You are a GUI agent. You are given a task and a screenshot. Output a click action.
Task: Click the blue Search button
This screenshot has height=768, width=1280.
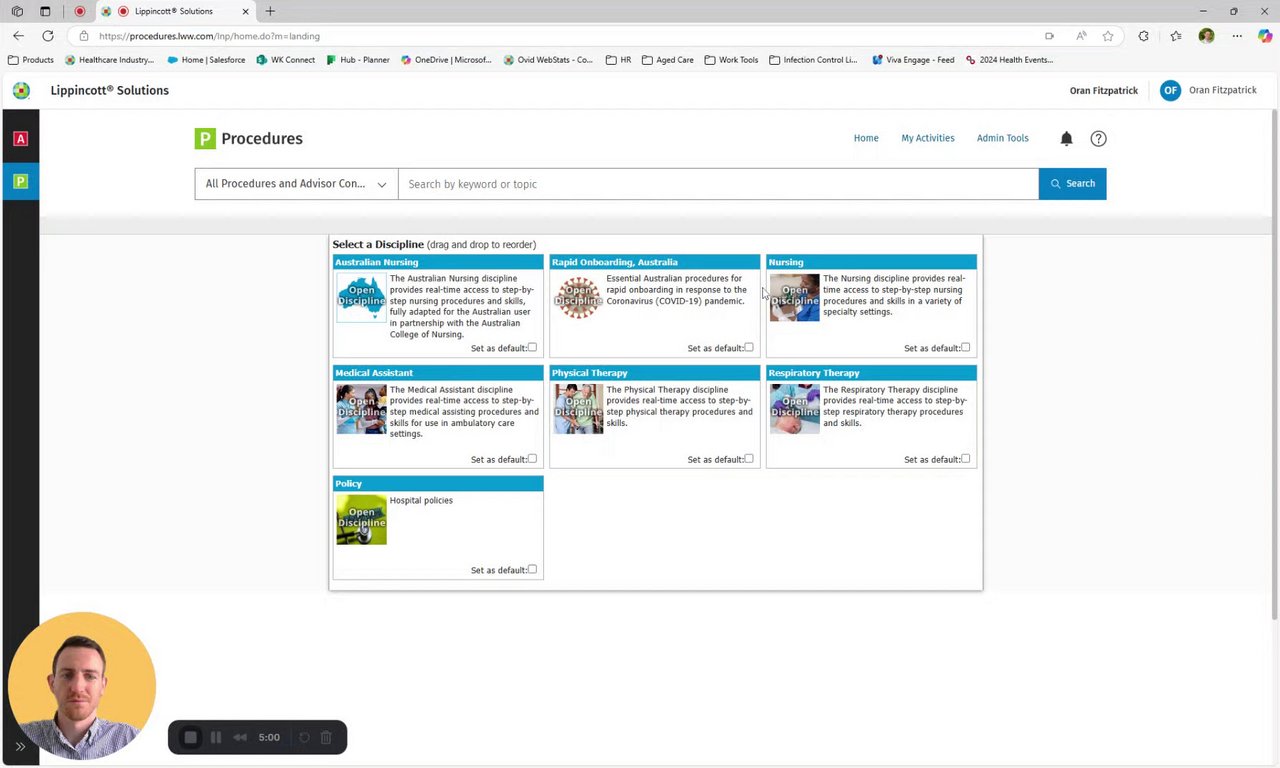point(1072,184)
